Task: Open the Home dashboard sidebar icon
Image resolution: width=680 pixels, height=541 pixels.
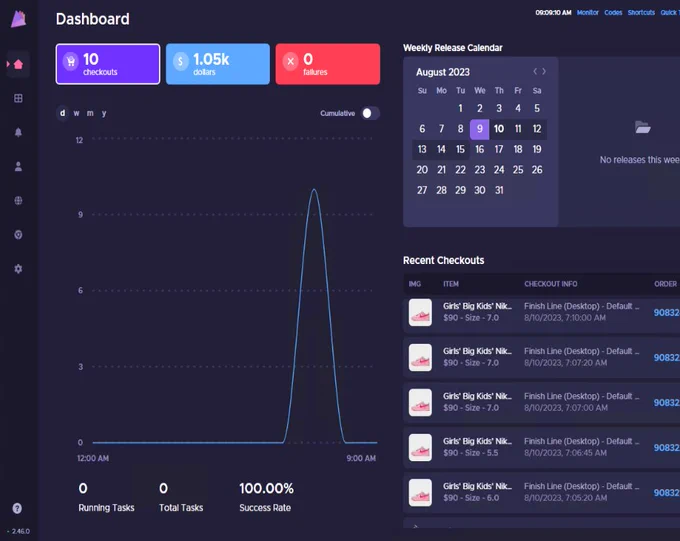Action: click(x=18, y=64)
